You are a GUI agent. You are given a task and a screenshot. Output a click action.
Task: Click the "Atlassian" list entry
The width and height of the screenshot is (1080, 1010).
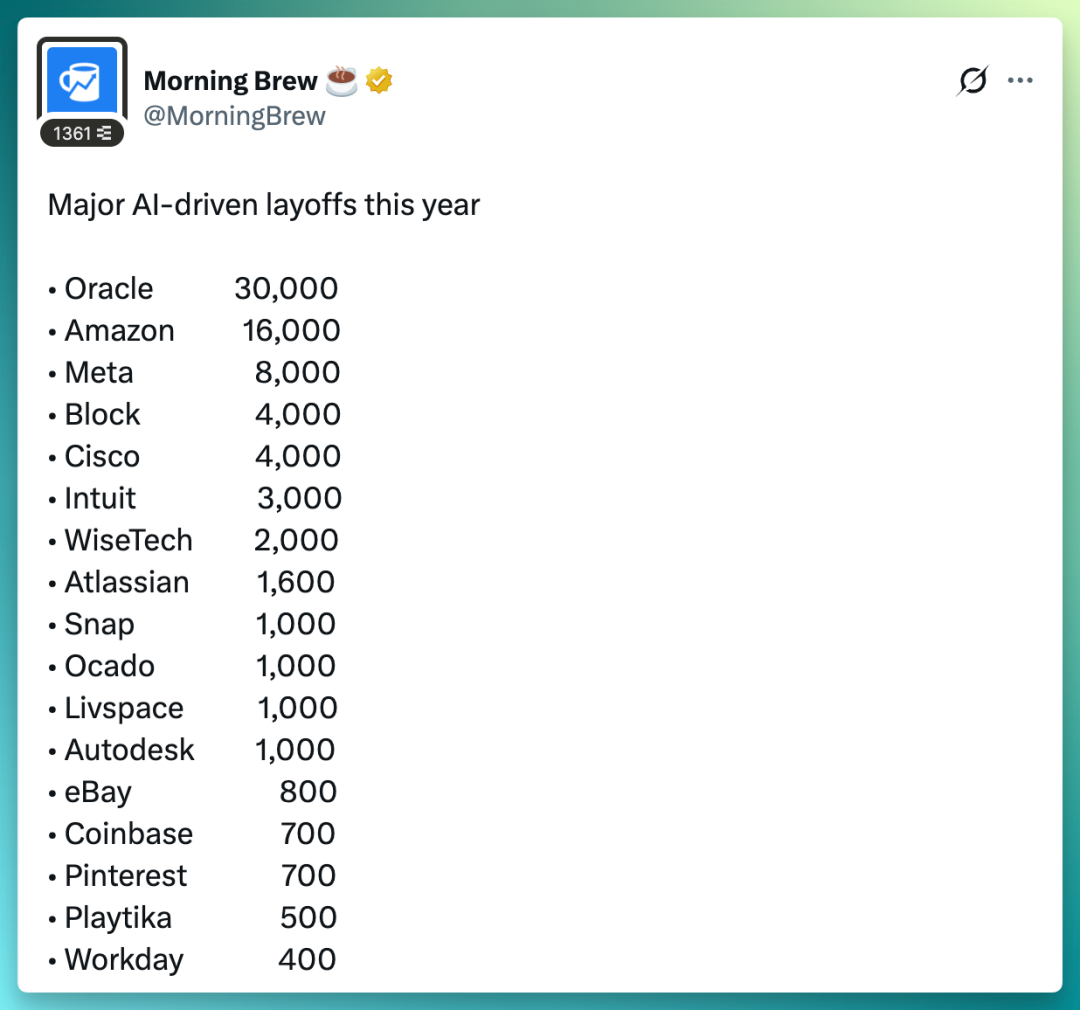click(127, 582)
